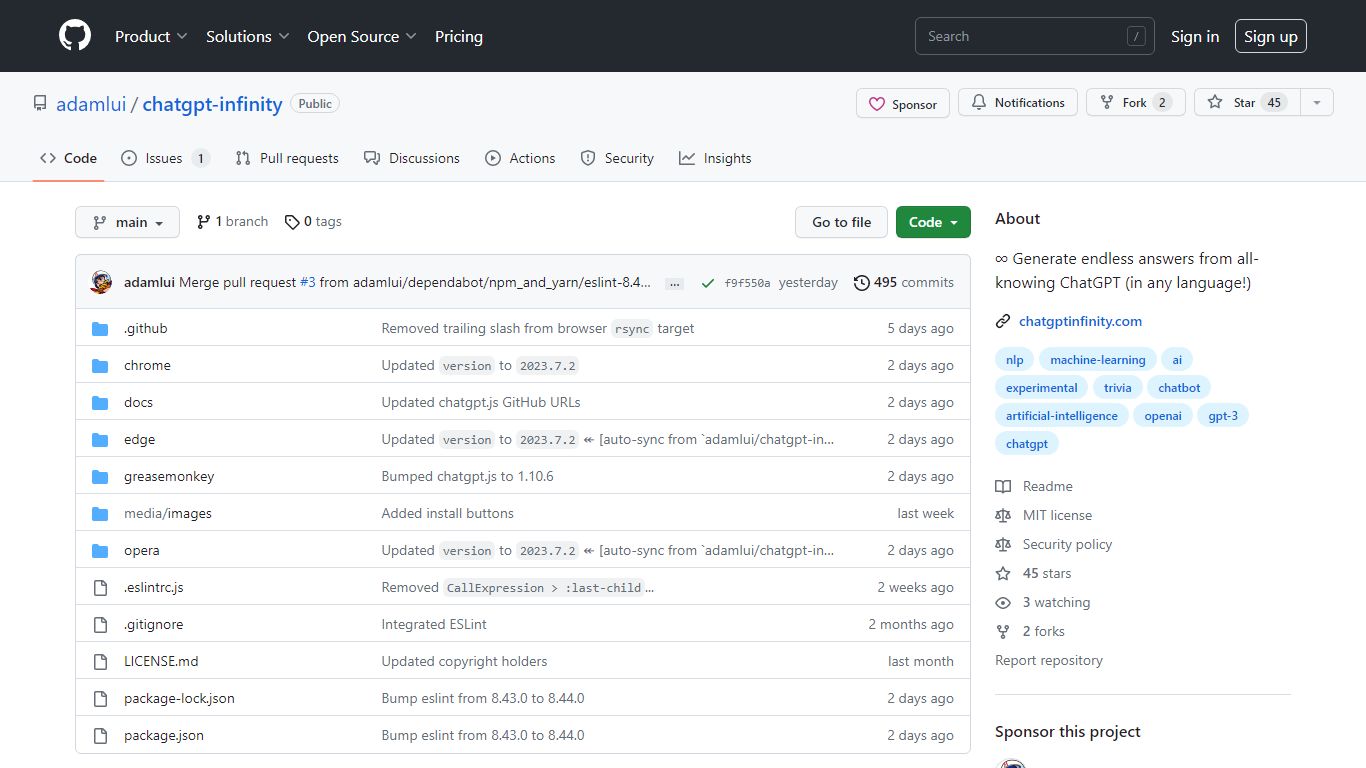Image resolution: width=1366 pixels, height=768 pixels.
Task: Switch to the Issues tab
Action: coord(165,158)
